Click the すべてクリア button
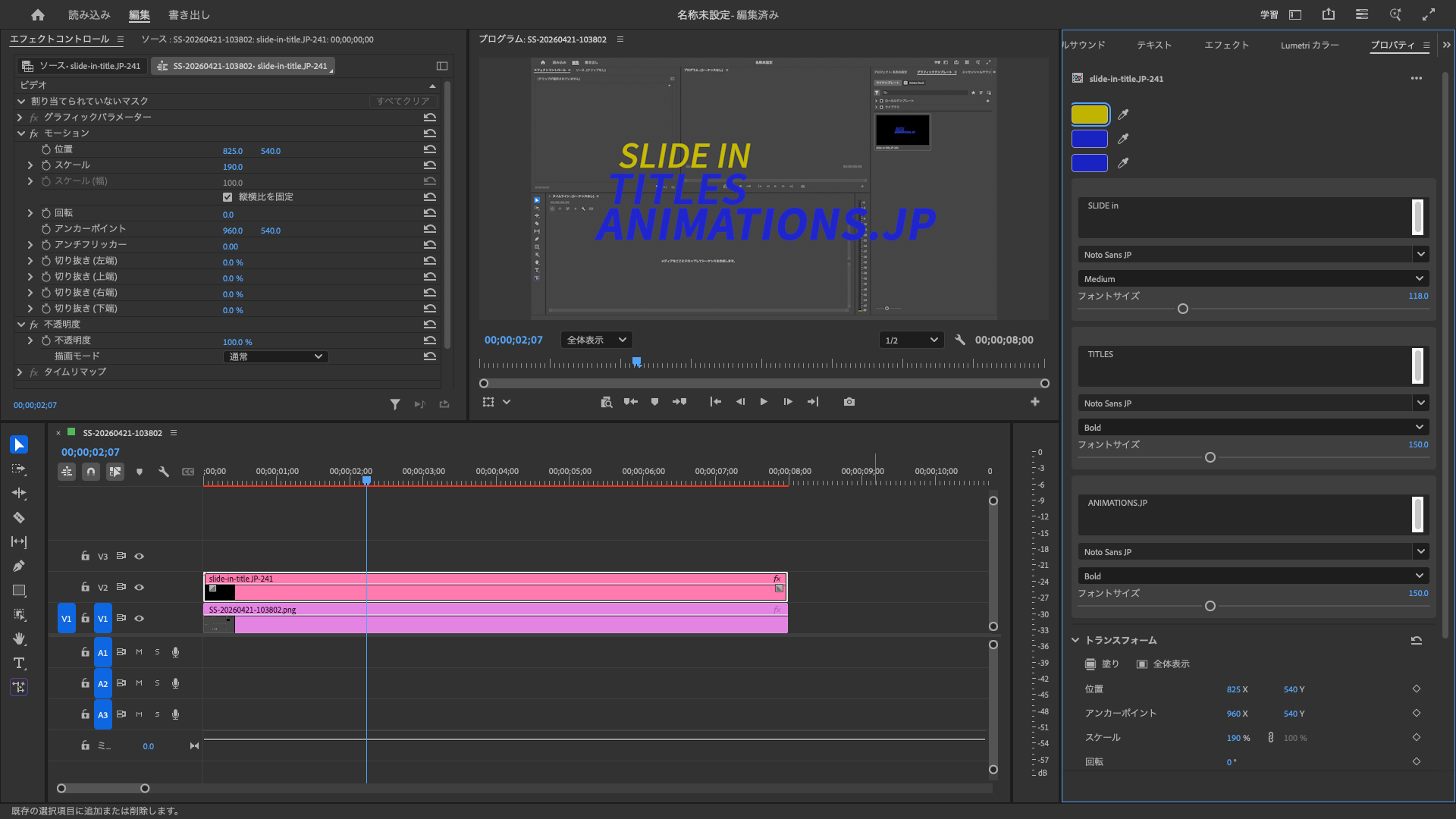 coord(403,102)
